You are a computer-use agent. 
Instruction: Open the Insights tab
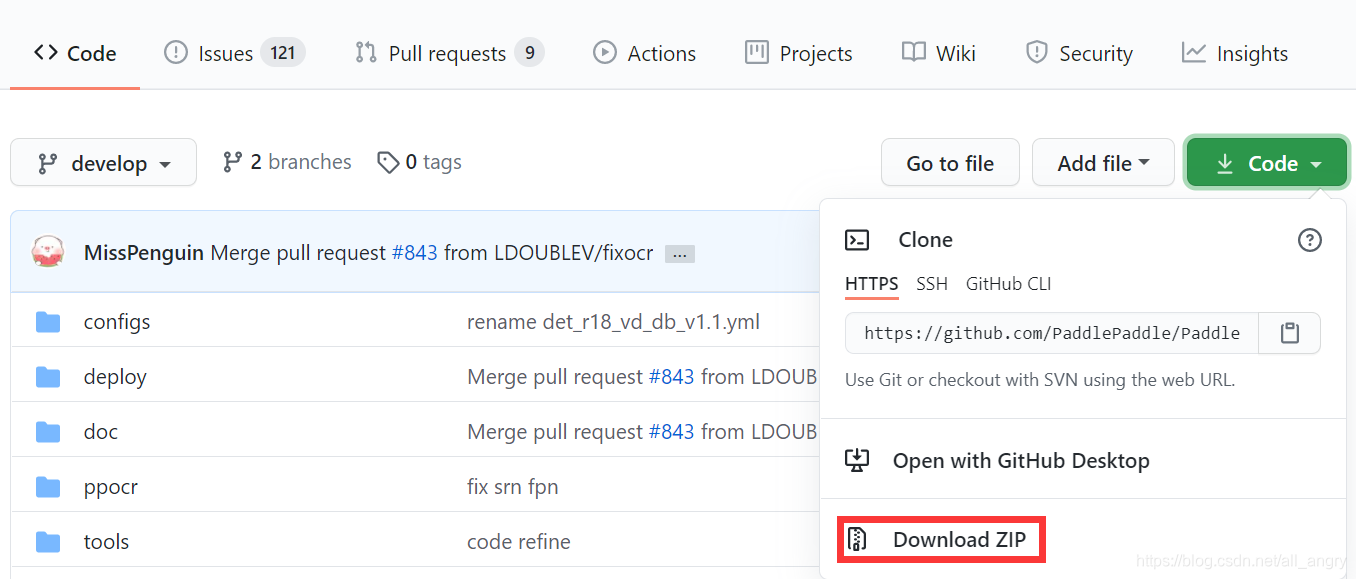point(1235,53)
